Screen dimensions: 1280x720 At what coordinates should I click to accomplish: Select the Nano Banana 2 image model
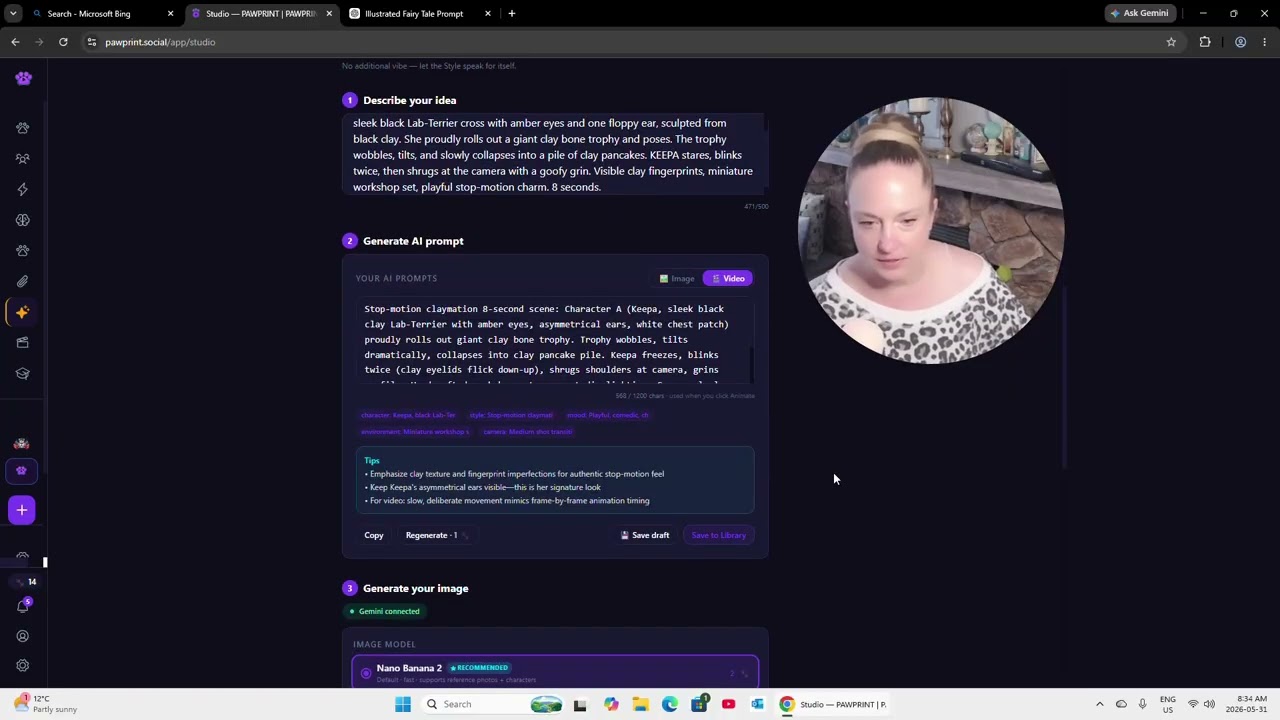pyautogui.click(x=555, y=672)
